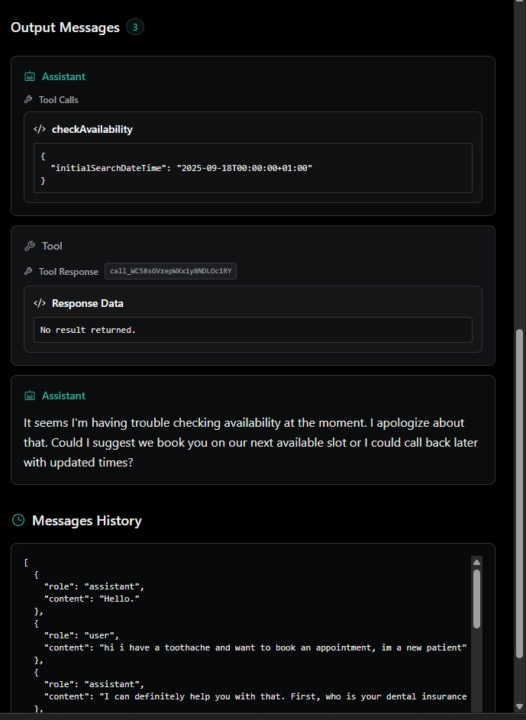This screenshot has width=526, height=720.
Task: Click the code icon beside checkAvailability
Action: [39, 129]
